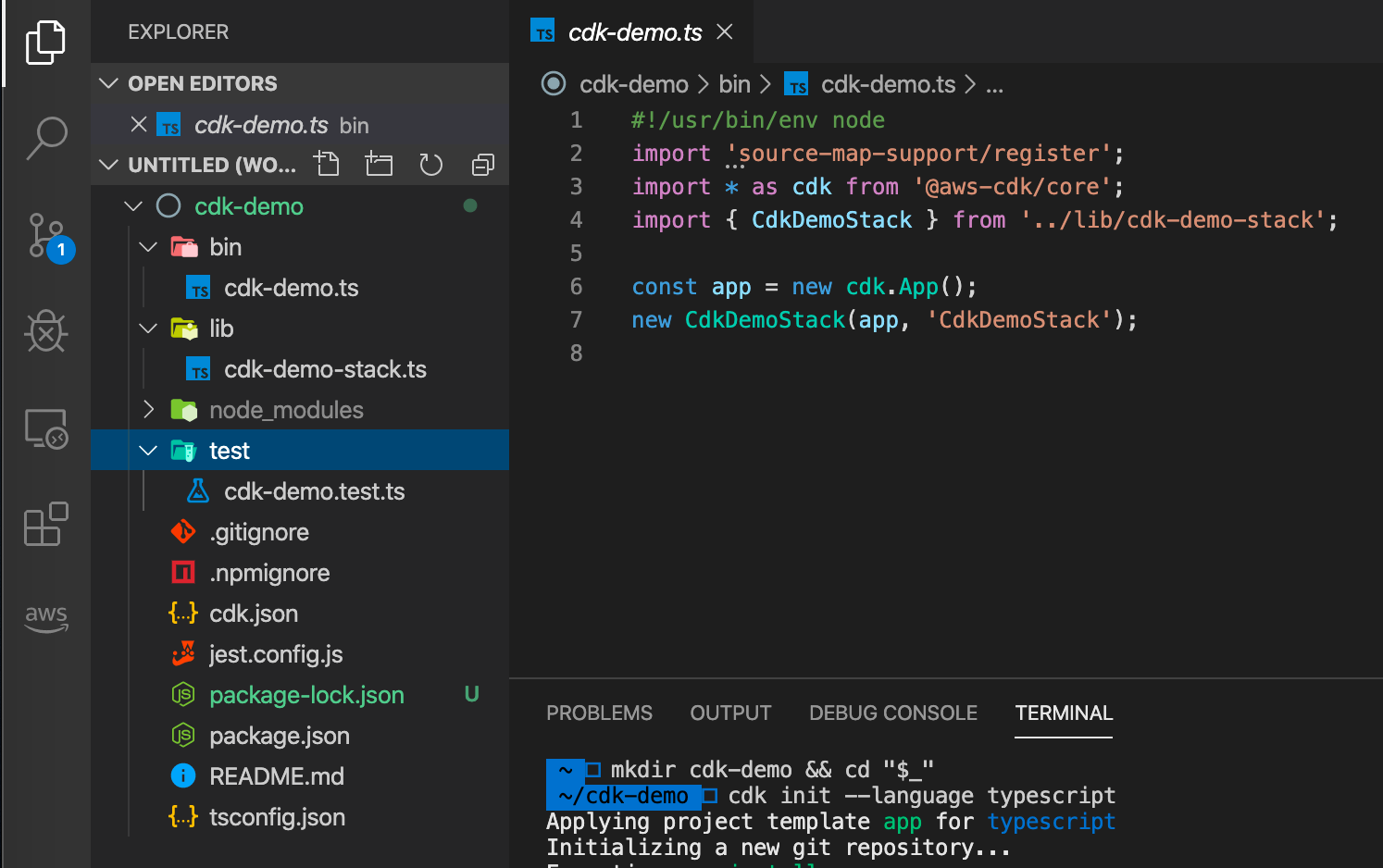Image resolution: width=1383 pixels, height=868 pixels.
Task: Click the git icon beside .gitignore
Action: (183, 531)
